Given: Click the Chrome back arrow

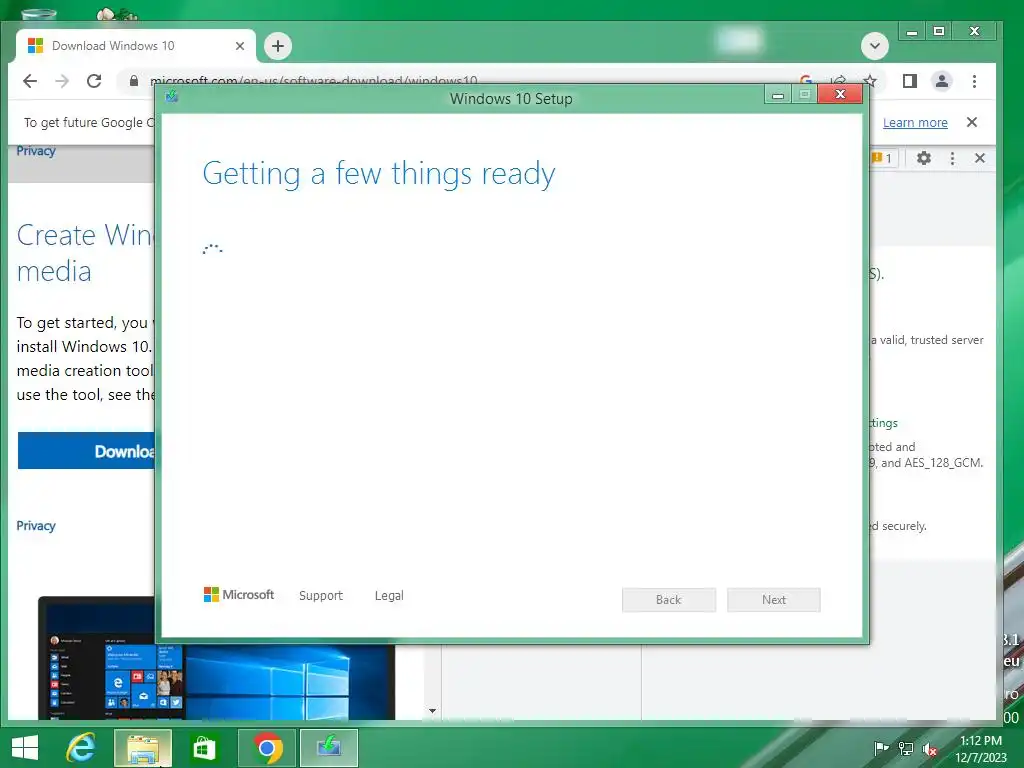Looking at the screenshot, I should pyautogui.click(x=30, y=81).
